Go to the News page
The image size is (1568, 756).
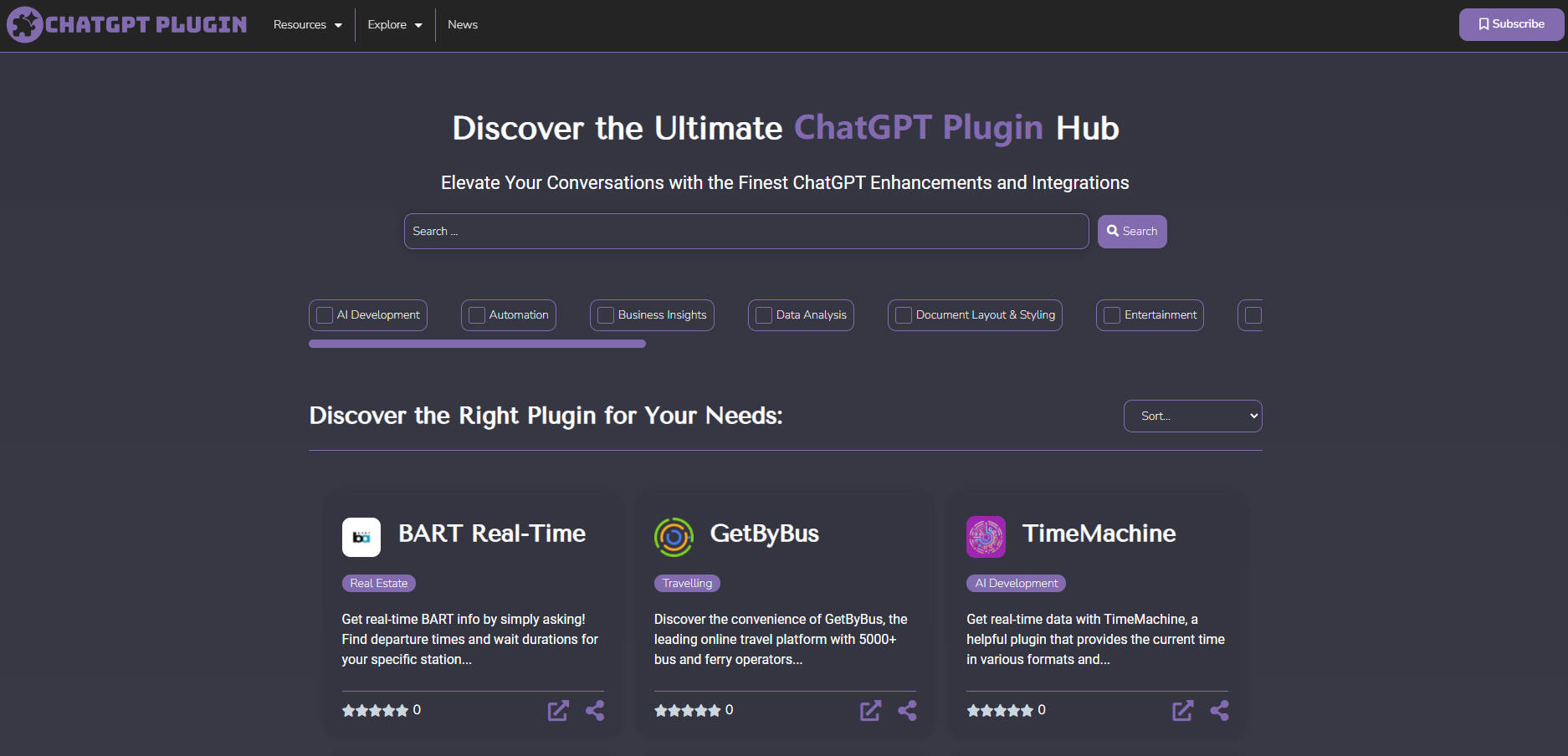point(463,24)
